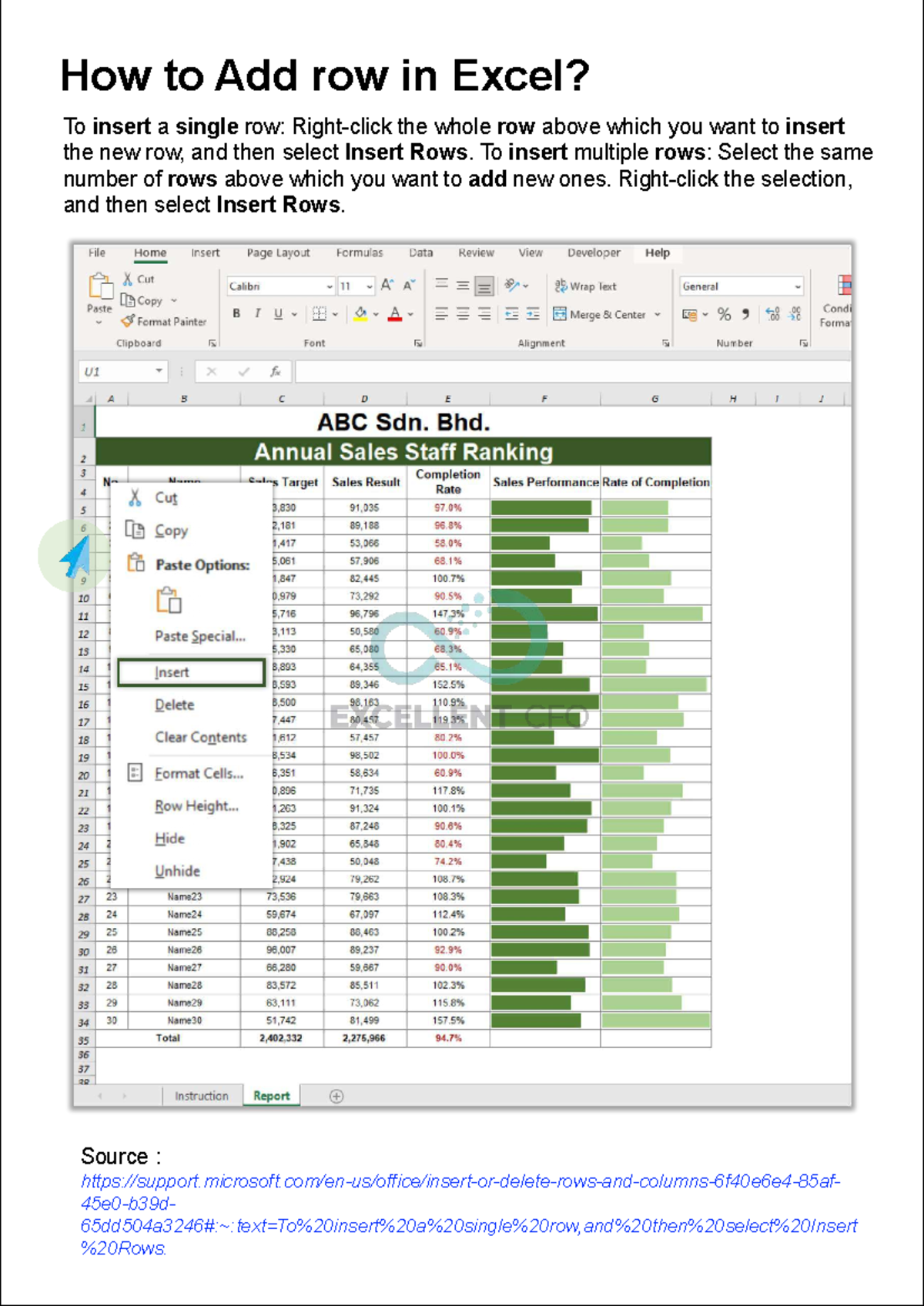Increase font size with larger A icon
924x1306 pixels.
tap(387, 286)
